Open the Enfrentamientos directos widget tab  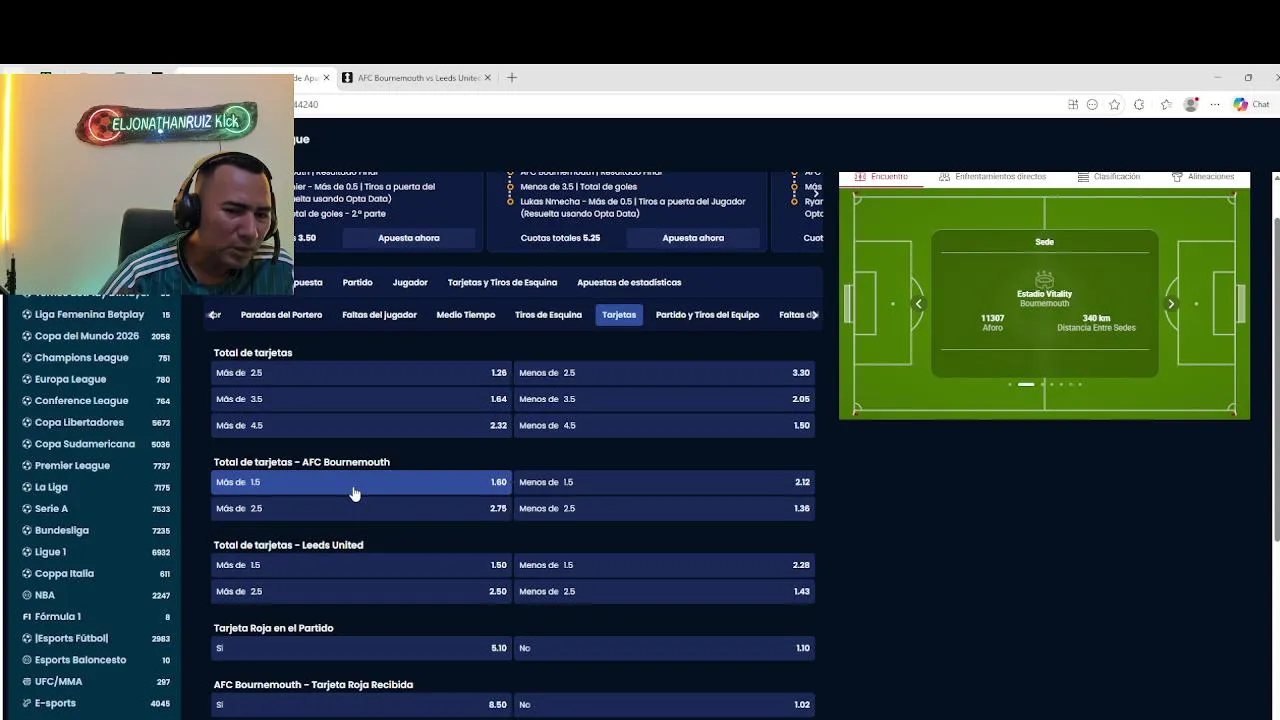[x=992, y=177]
